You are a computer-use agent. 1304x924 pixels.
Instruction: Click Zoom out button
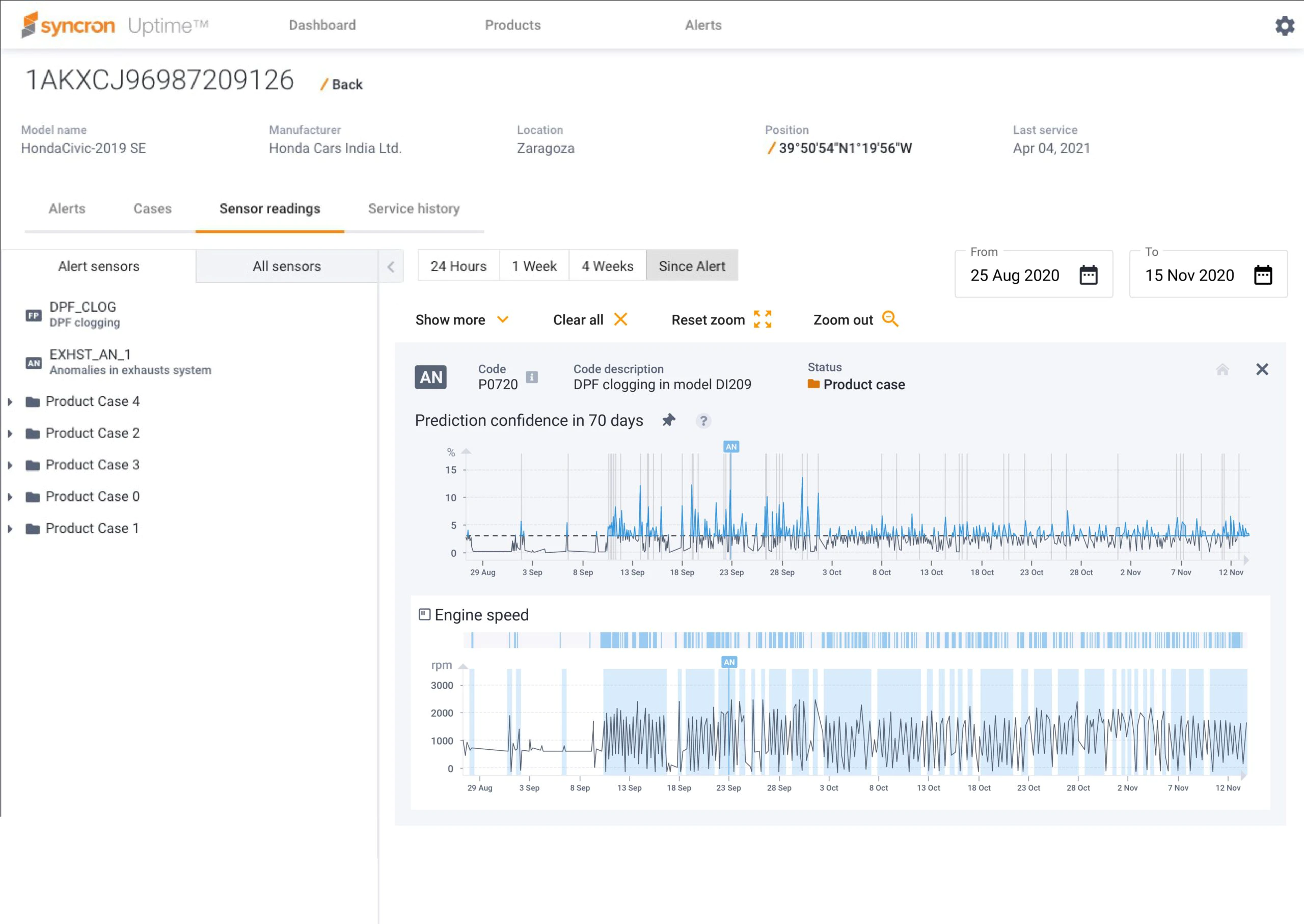click(856, 320)
